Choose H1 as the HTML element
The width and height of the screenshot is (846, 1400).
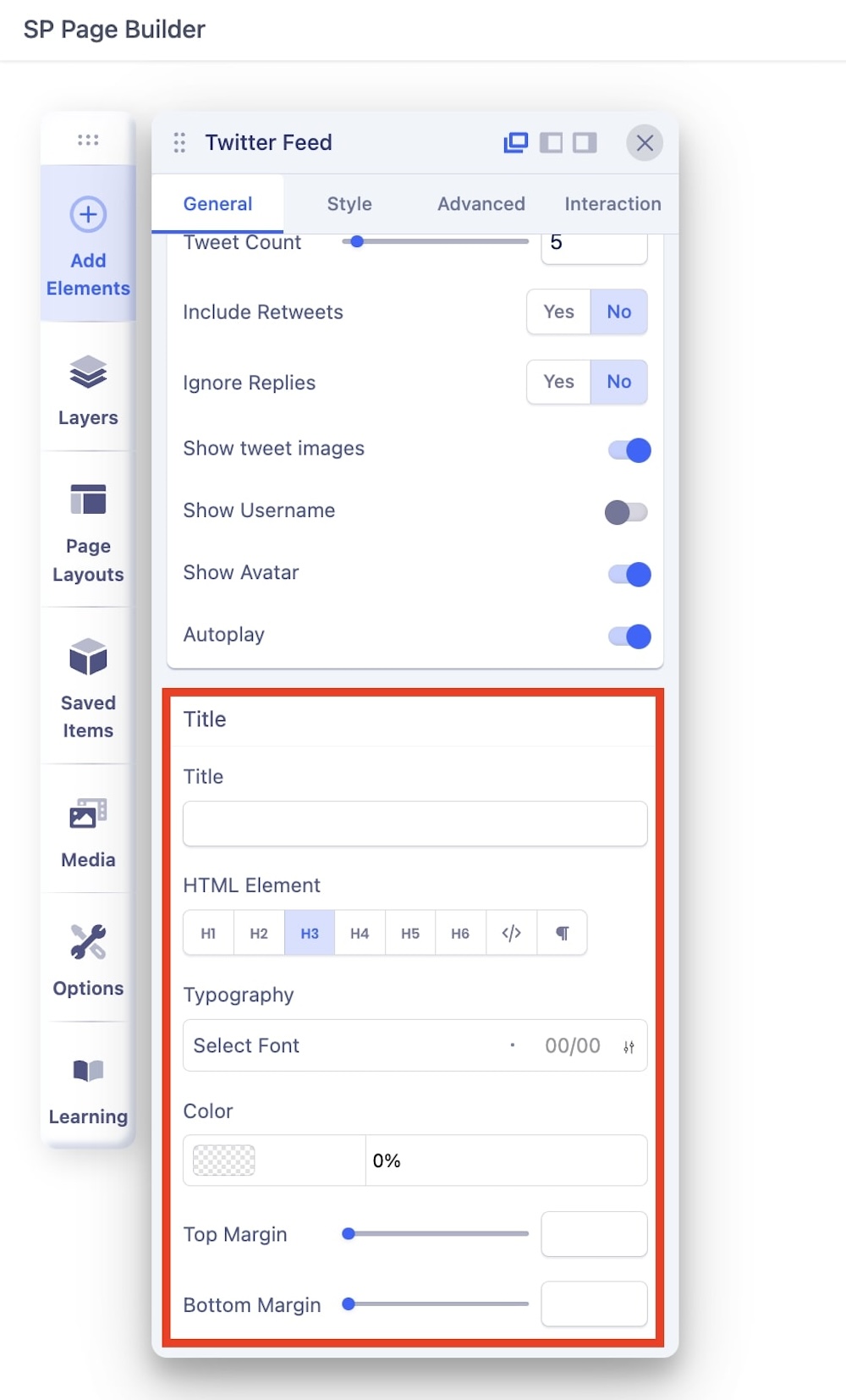tap(208, 933)
